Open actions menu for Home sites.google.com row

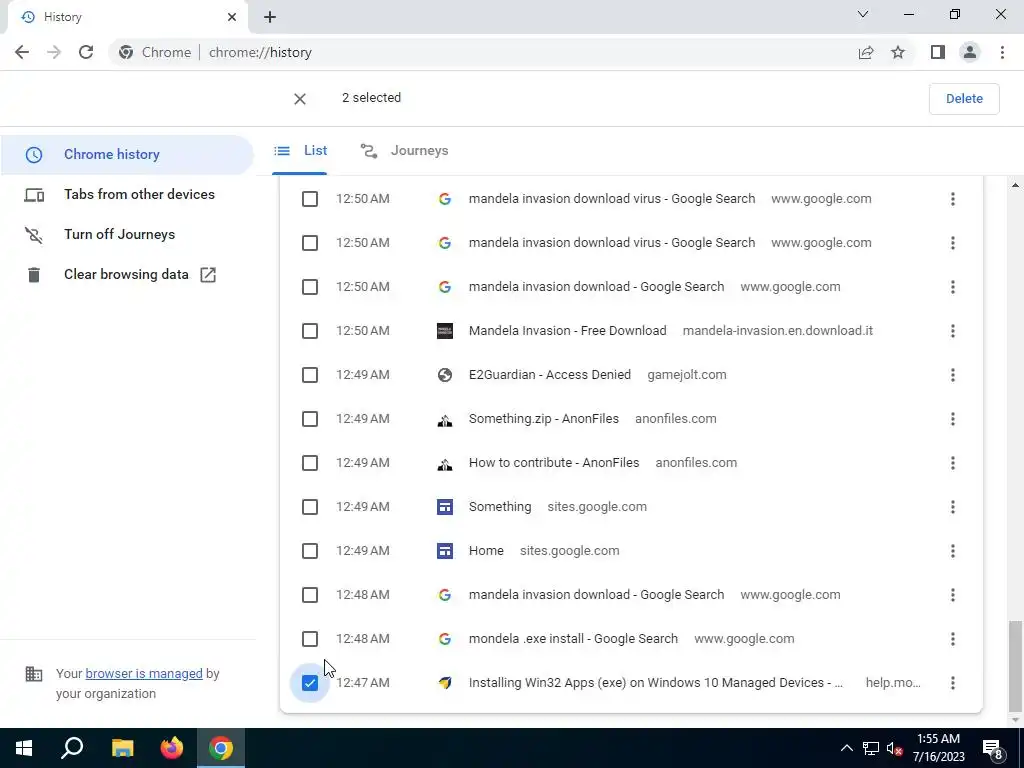tap(953, 551)
